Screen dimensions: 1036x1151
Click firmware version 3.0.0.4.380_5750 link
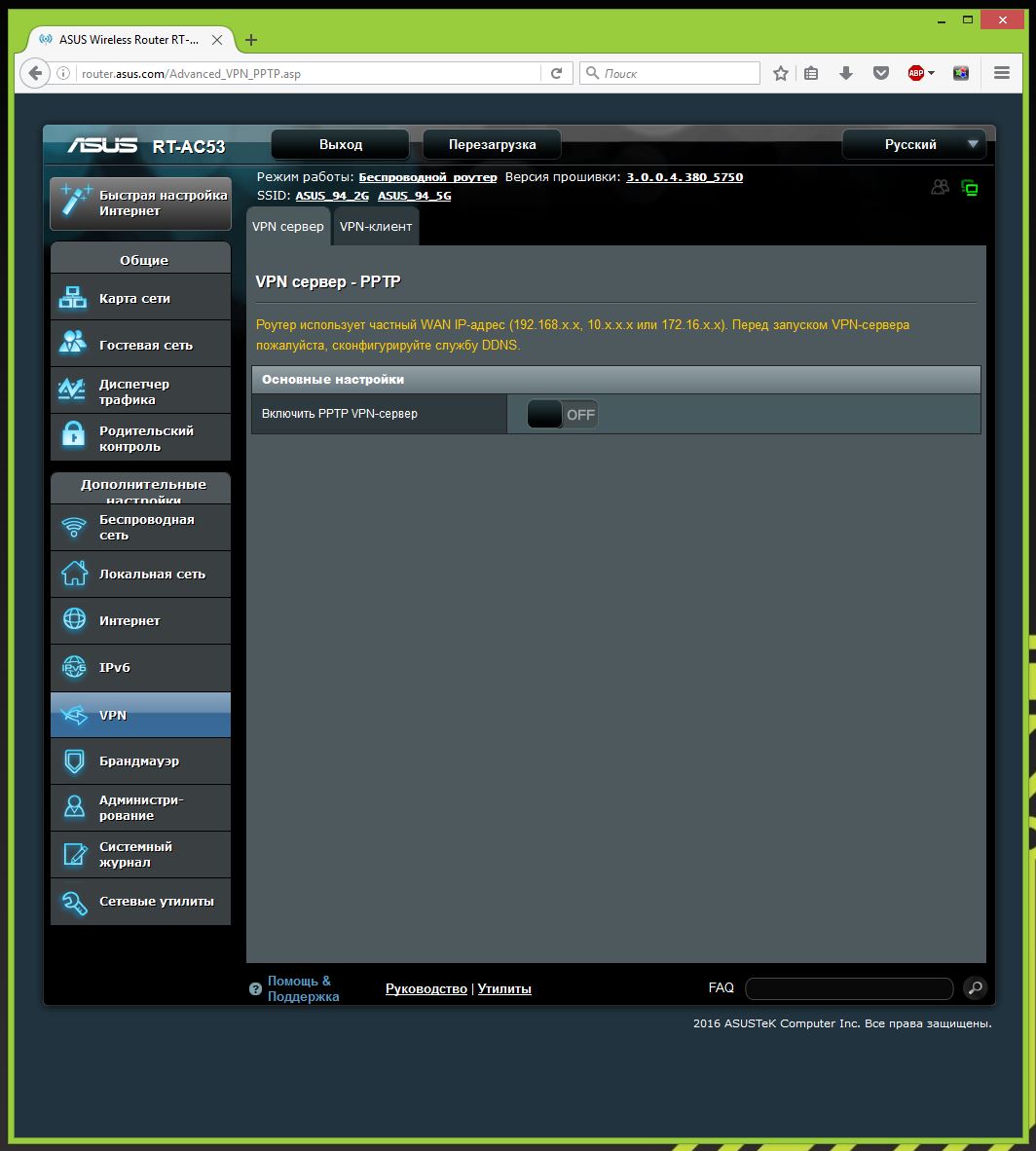[684, 177]
